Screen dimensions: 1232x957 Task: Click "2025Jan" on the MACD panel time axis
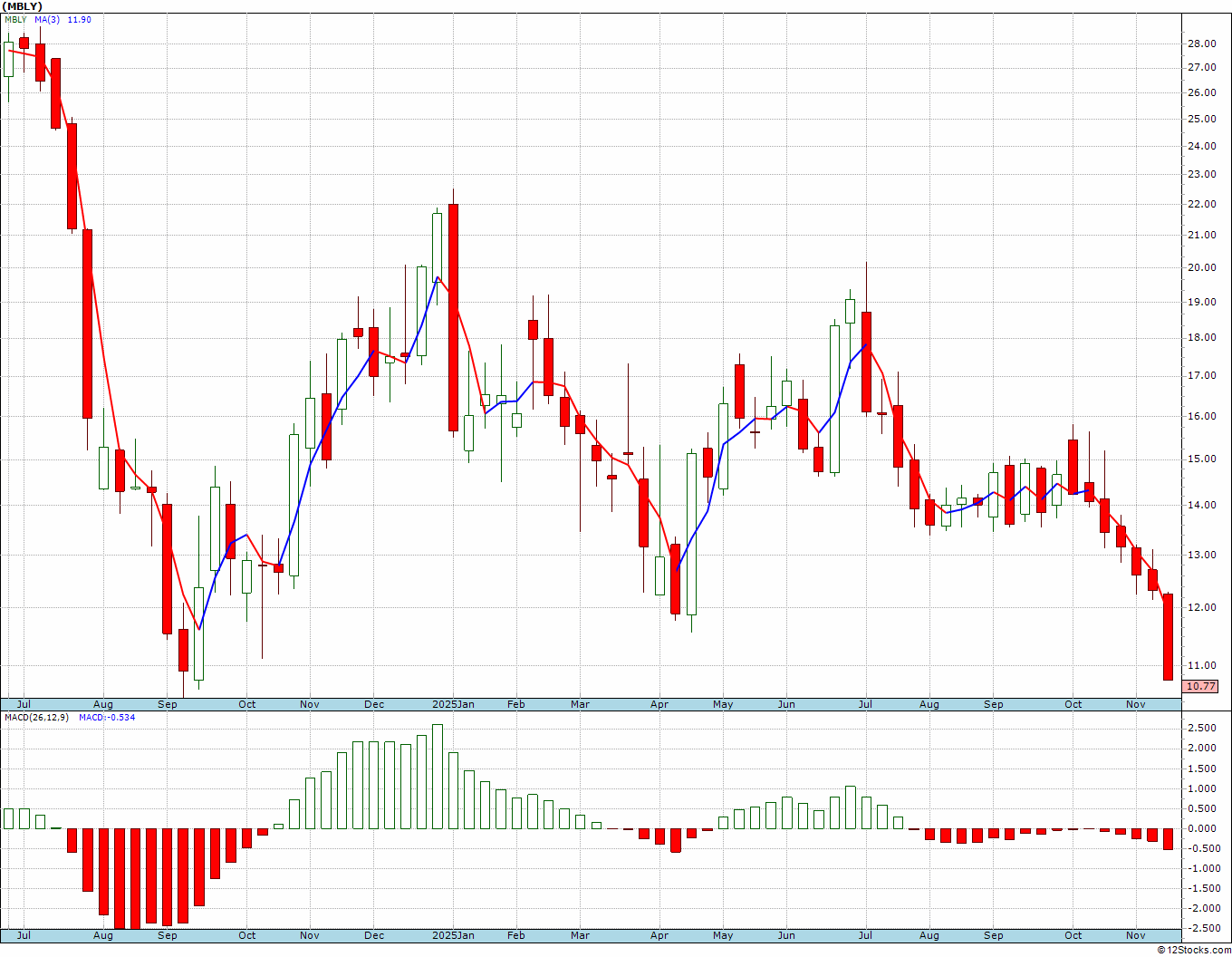point(453,935)
